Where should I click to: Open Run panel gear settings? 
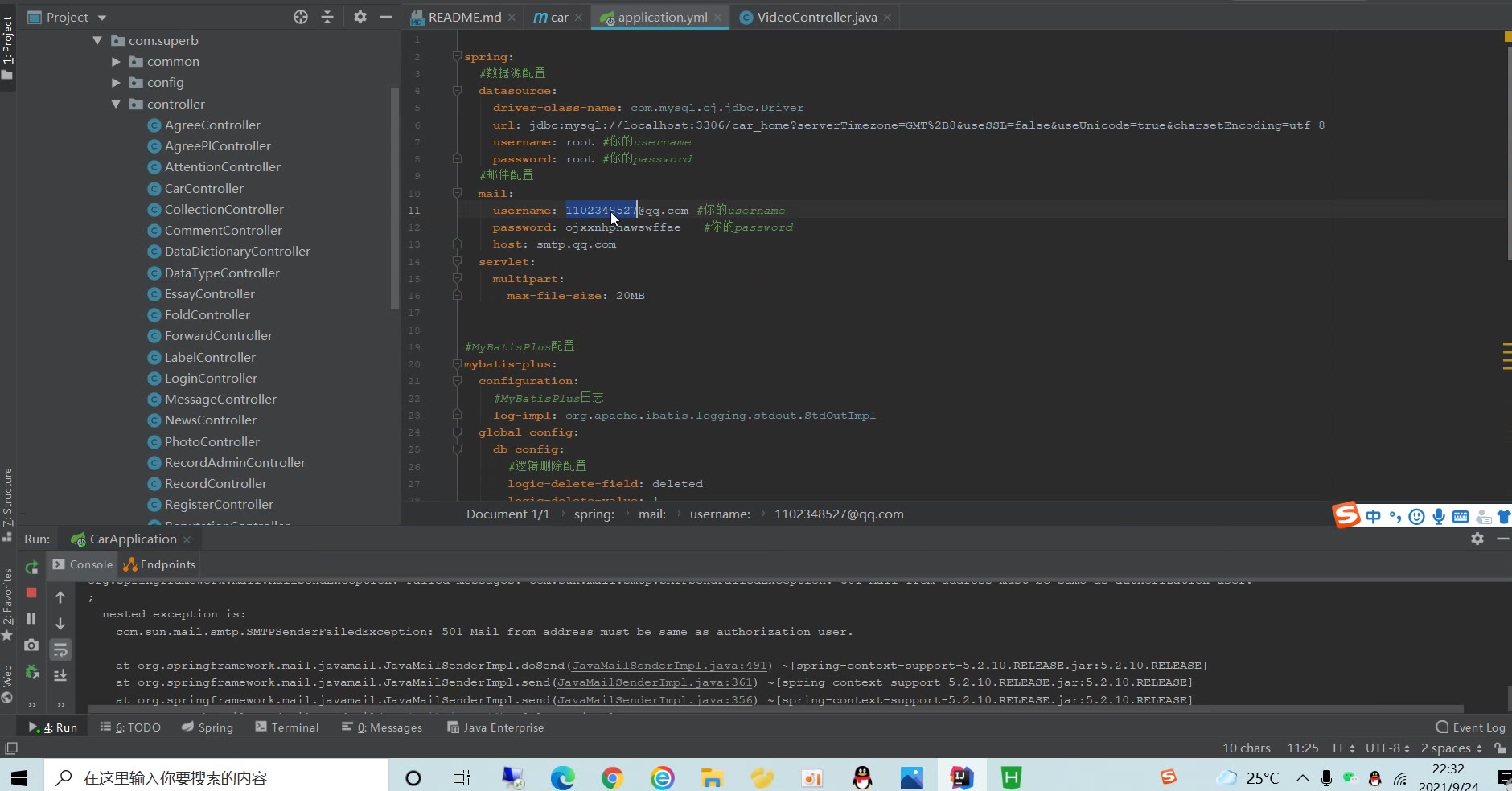1477,539
